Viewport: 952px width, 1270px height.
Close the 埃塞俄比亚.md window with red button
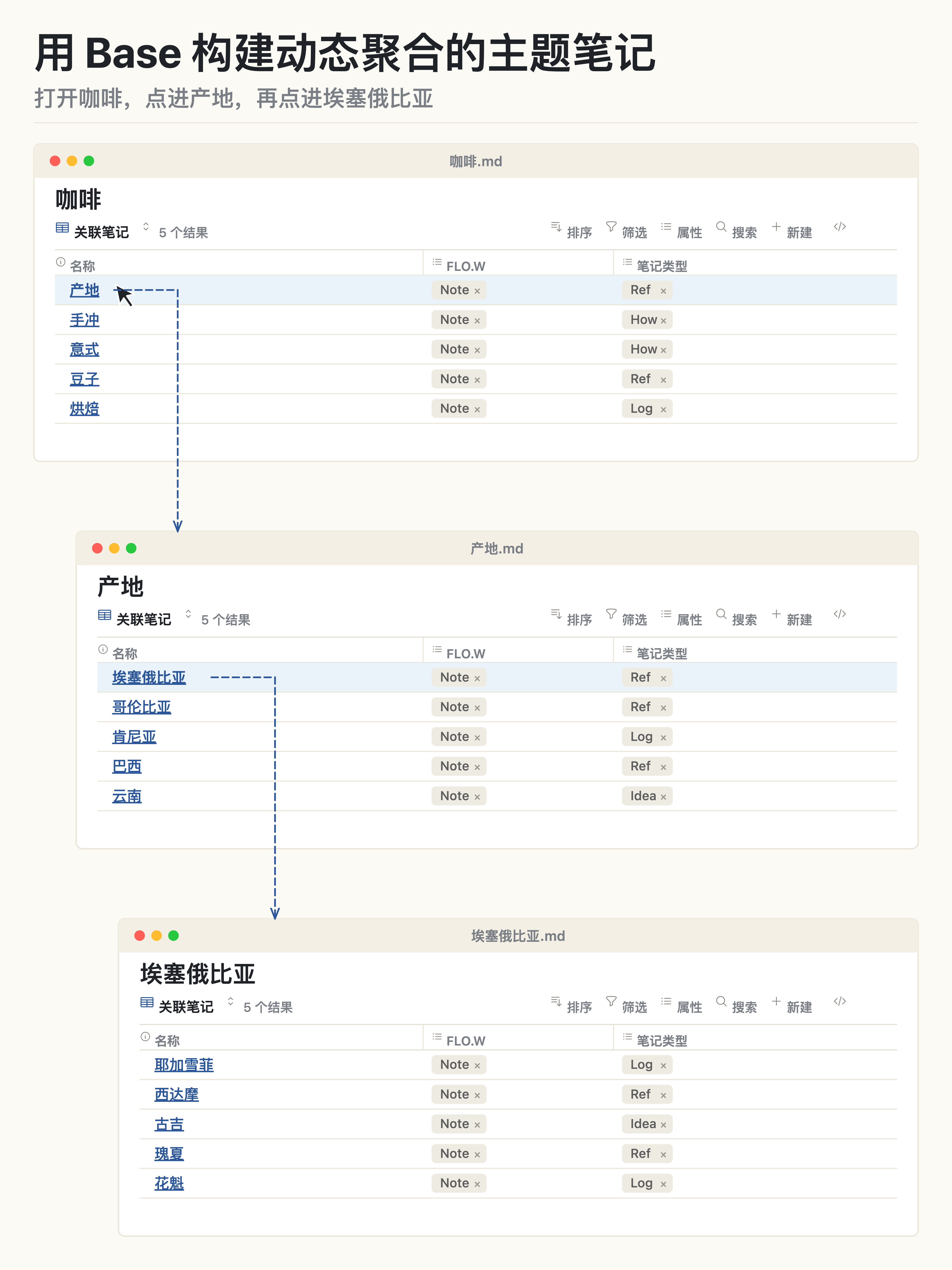[x=139, y=935]
